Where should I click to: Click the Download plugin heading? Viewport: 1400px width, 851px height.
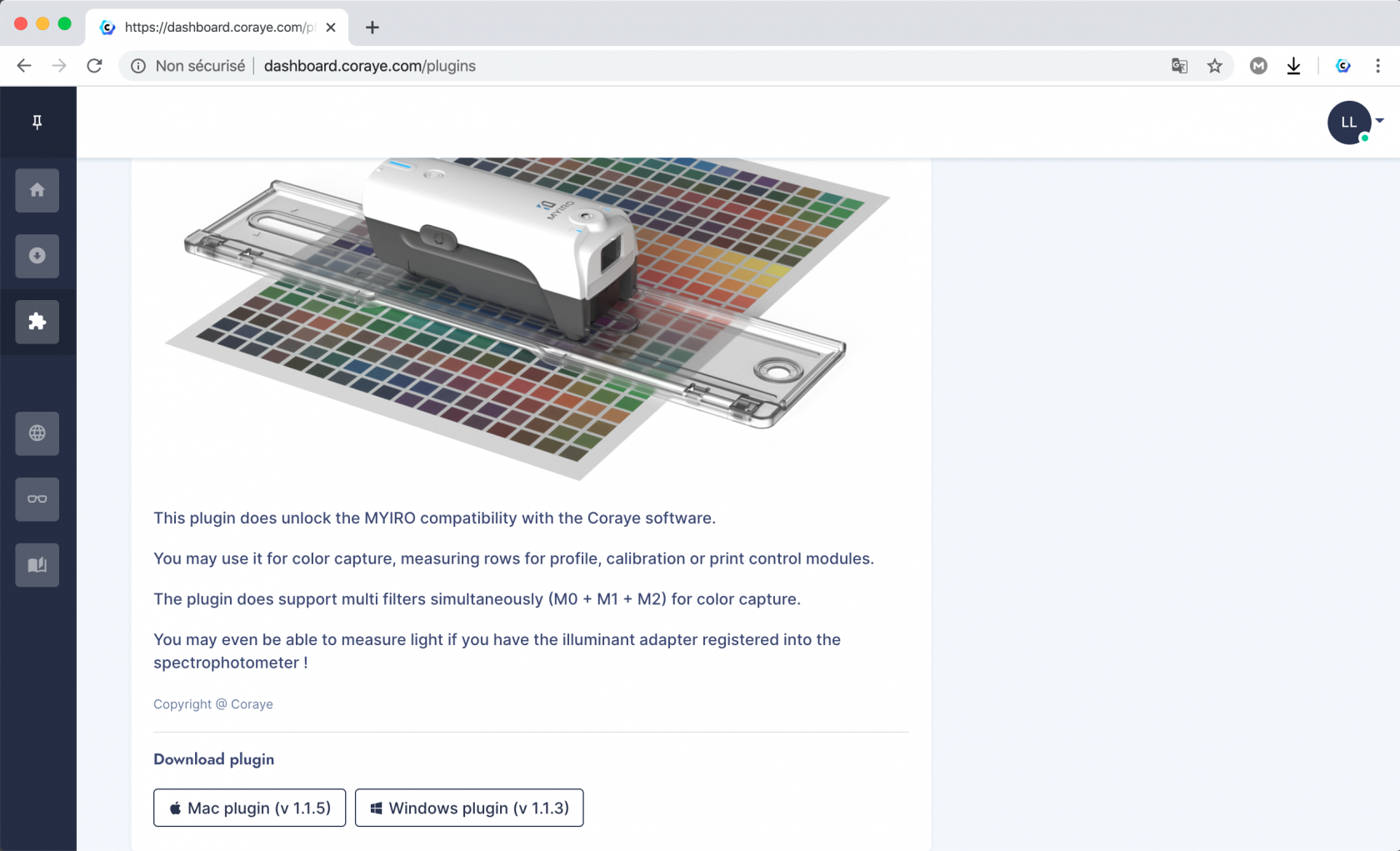(213, 759)
